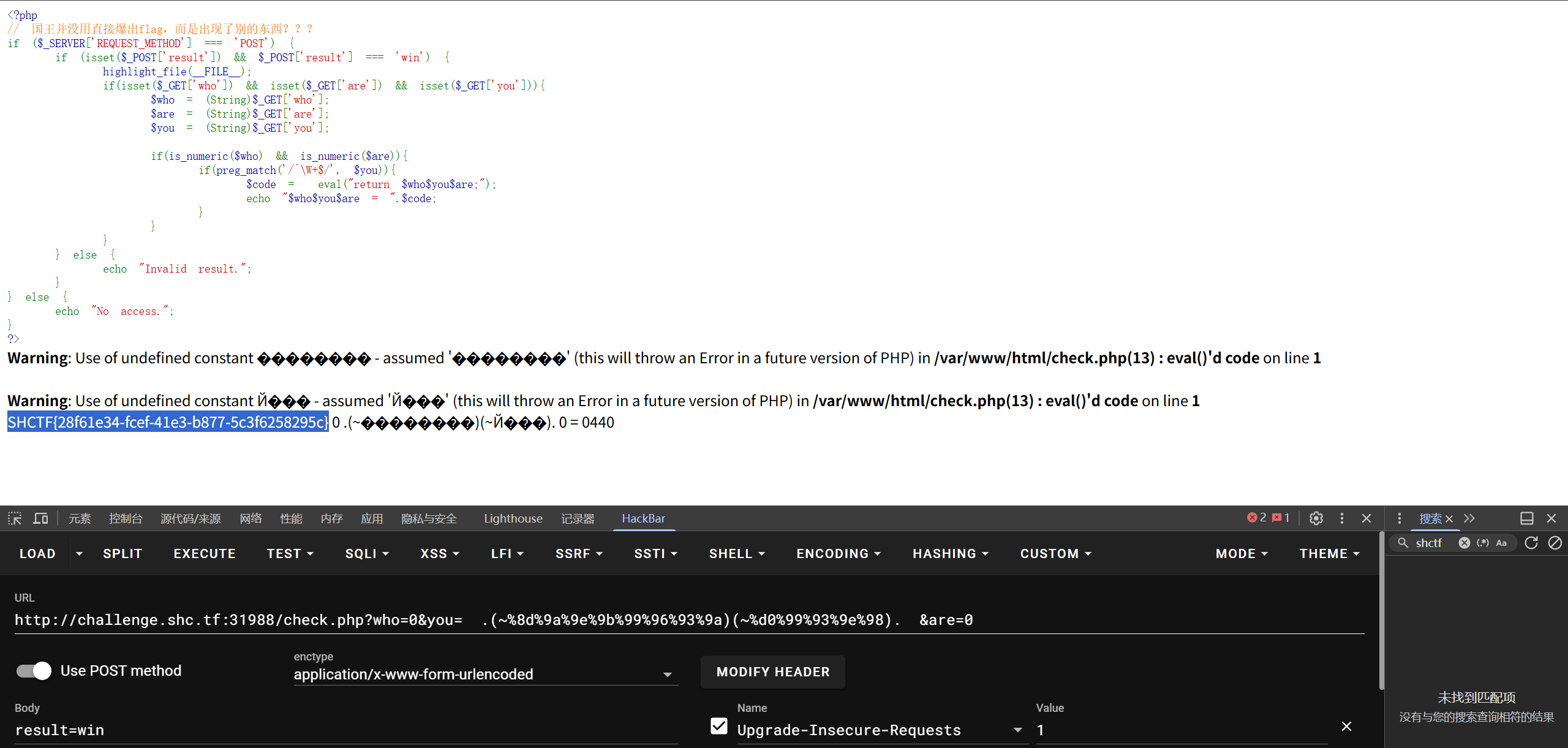Open the SQLI payload menu
1568x748 pixels.
click(367, 554)
